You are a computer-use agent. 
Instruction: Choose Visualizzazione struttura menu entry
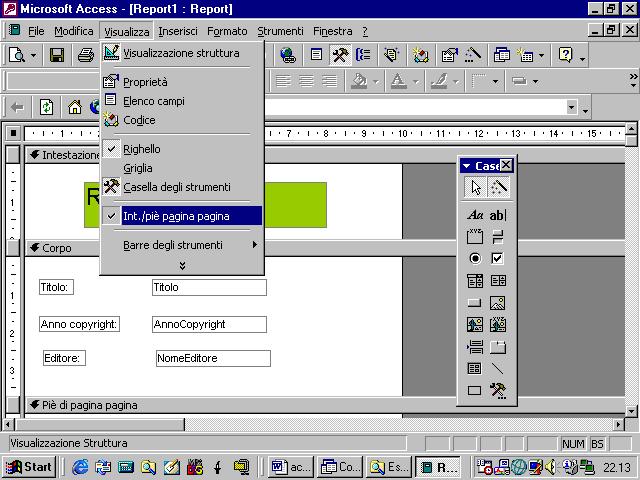pyautogui.click(x=182, y=53)
